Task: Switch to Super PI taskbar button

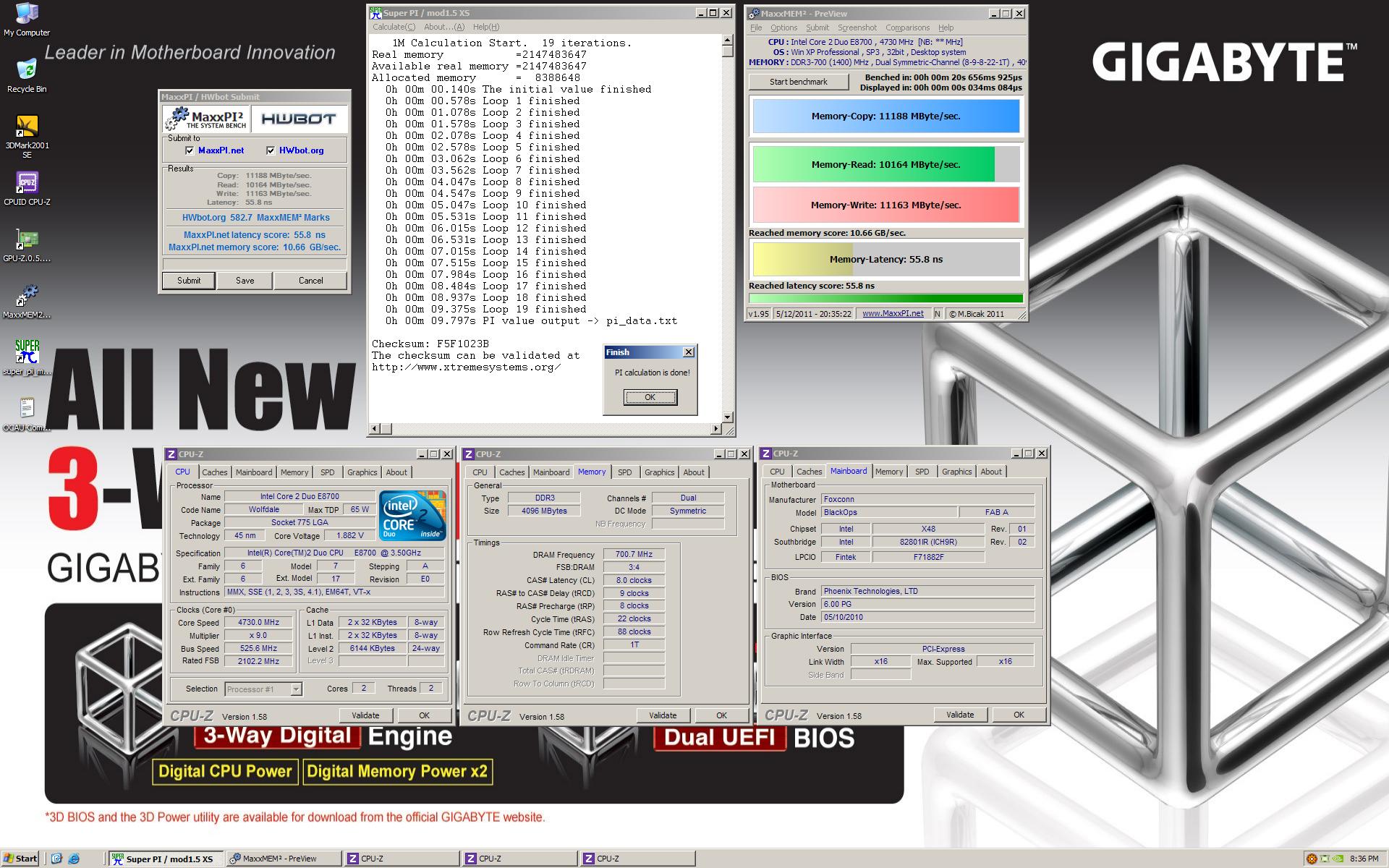Action: (x=166, y=859)
